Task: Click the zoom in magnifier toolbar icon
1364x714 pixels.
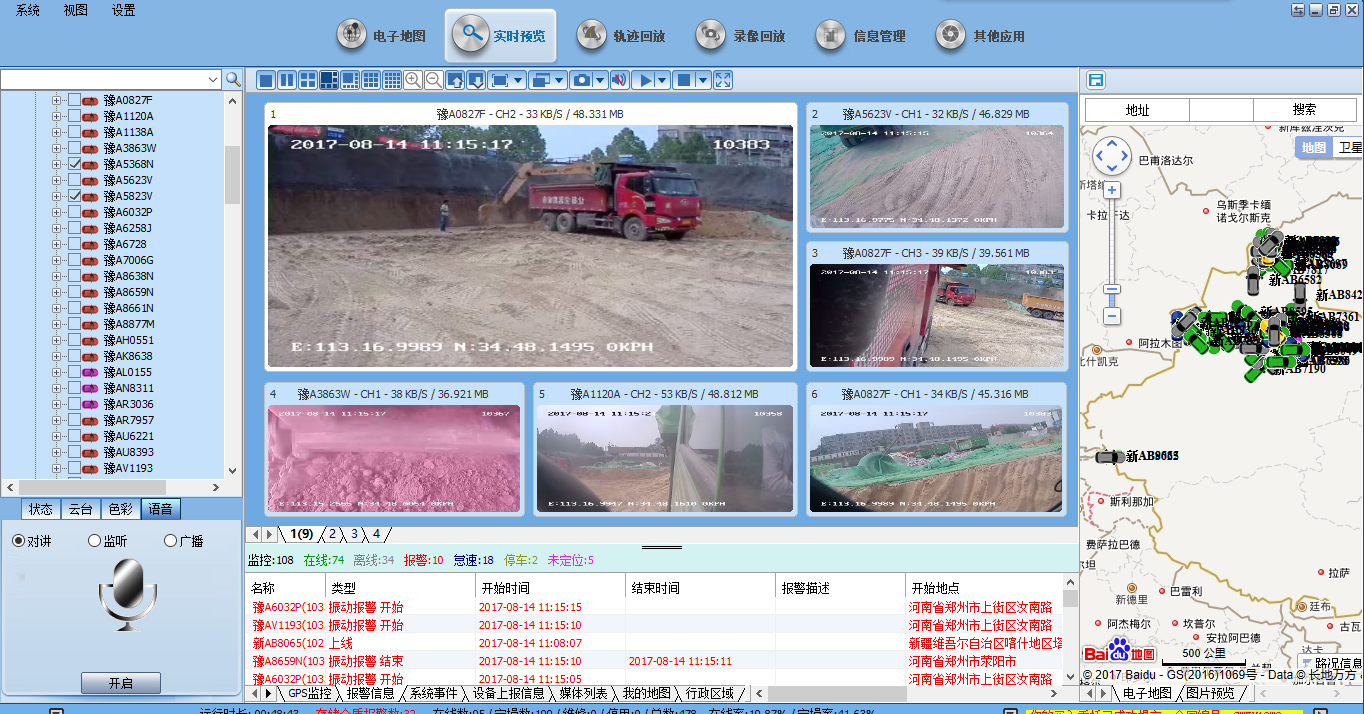Action: click(412, 80)
